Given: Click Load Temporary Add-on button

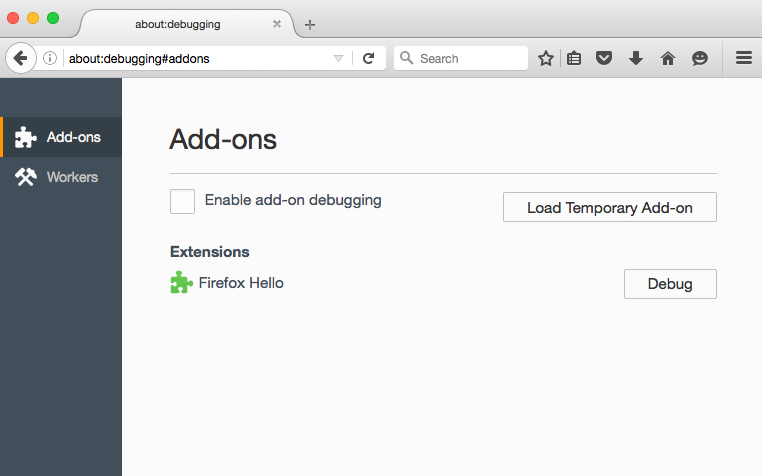Looking at the screenshot, I should tap(609, 207).
